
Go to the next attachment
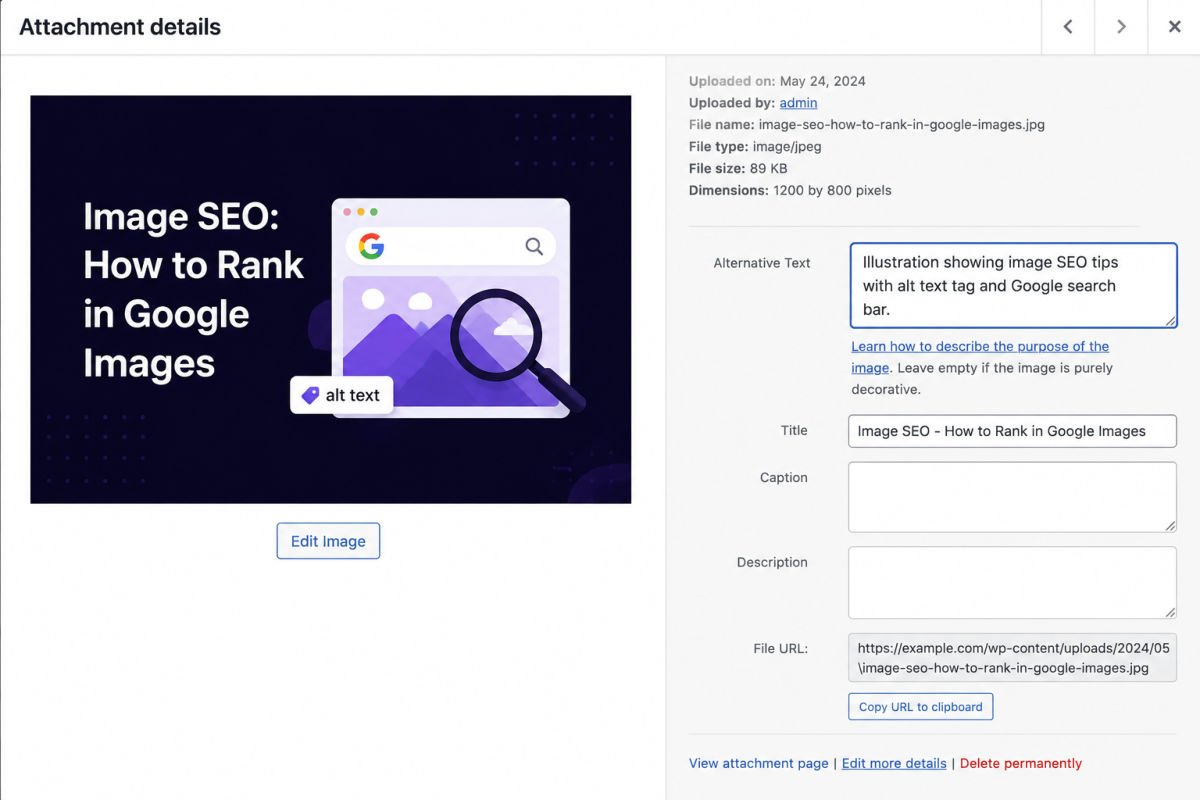(1121, 27)
